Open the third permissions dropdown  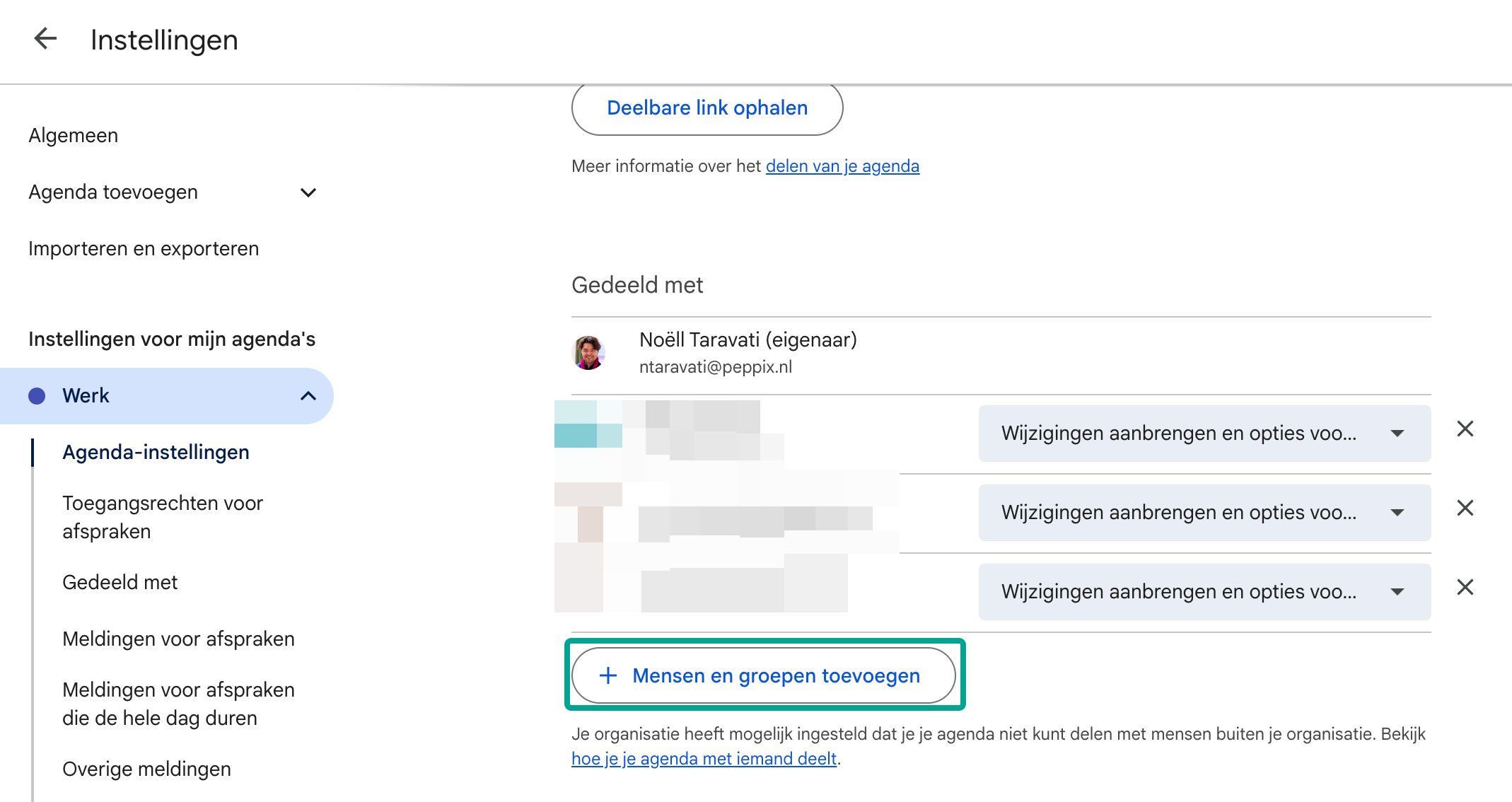1204,592
